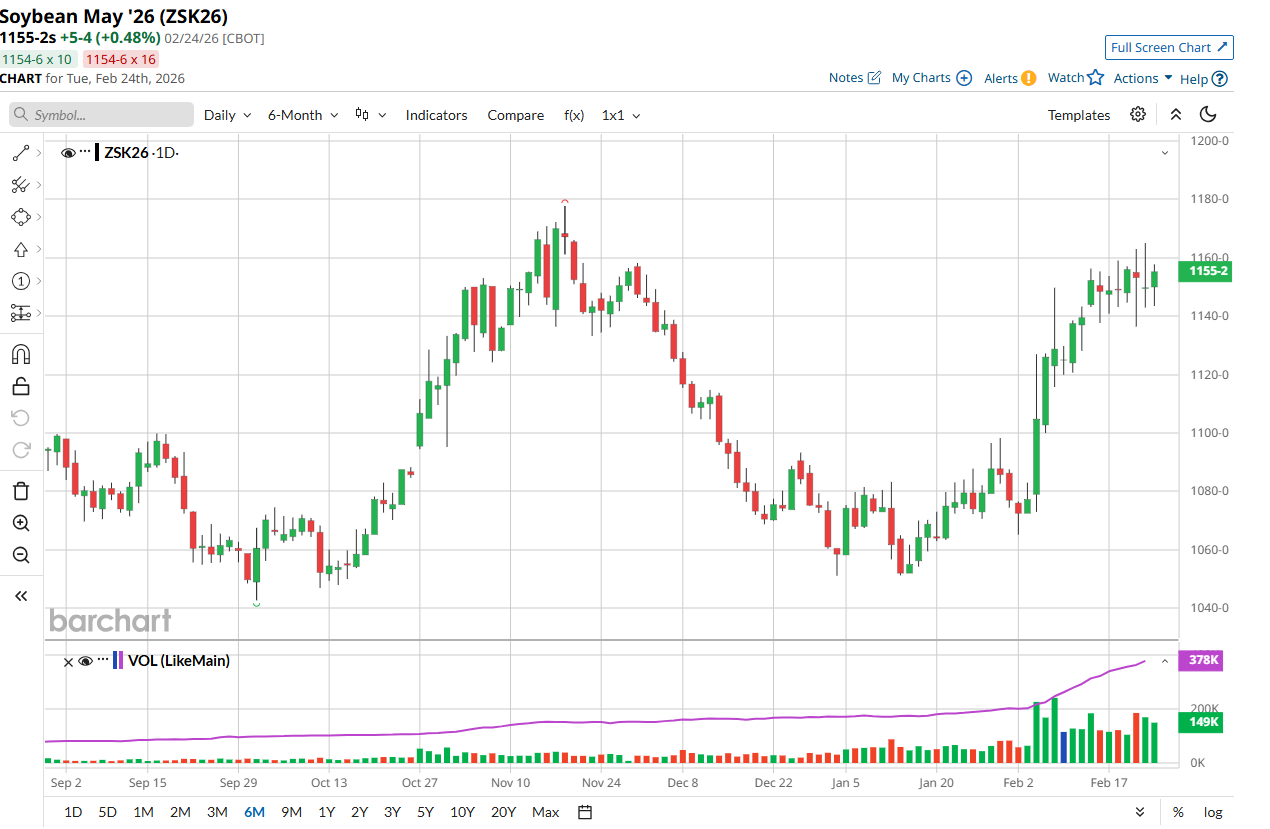Open the Actions dropdown

(x=1143, y=78)
